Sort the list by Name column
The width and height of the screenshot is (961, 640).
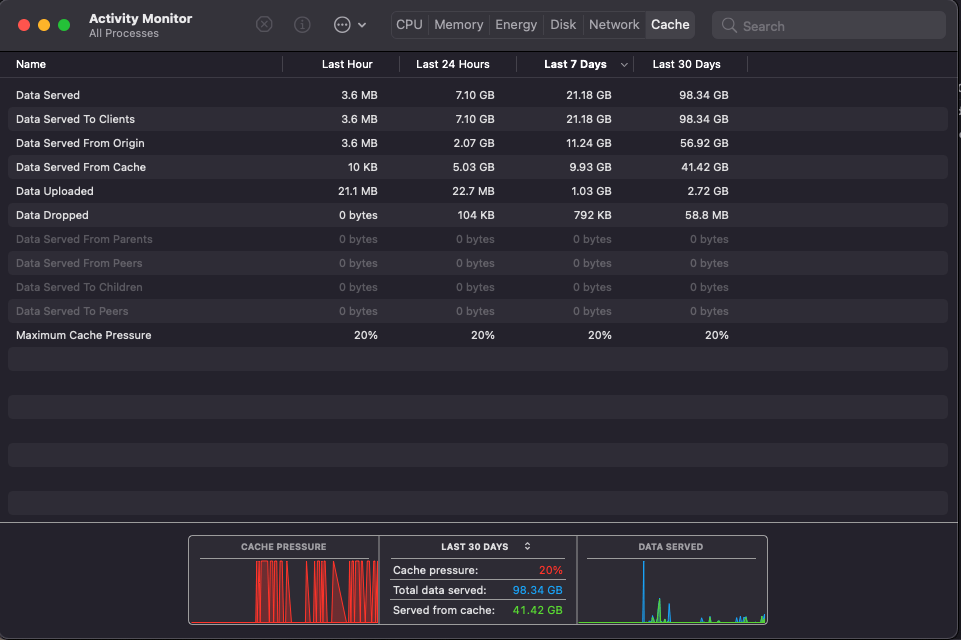coord(31,64)
